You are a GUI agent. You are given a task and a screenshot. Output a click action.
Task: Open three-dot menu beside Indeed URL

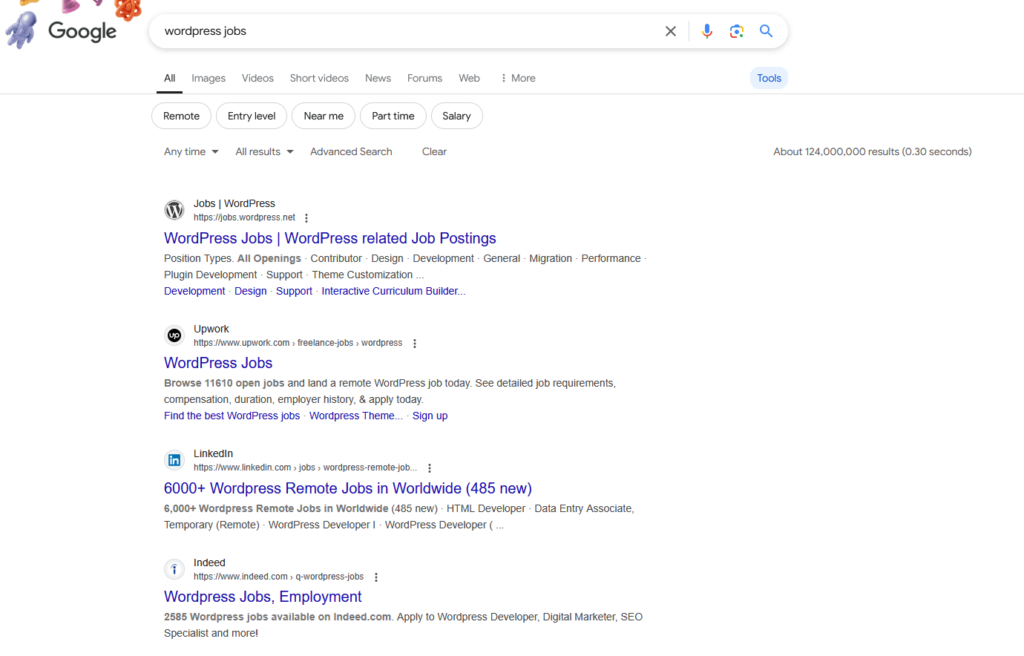pos(376,577)
